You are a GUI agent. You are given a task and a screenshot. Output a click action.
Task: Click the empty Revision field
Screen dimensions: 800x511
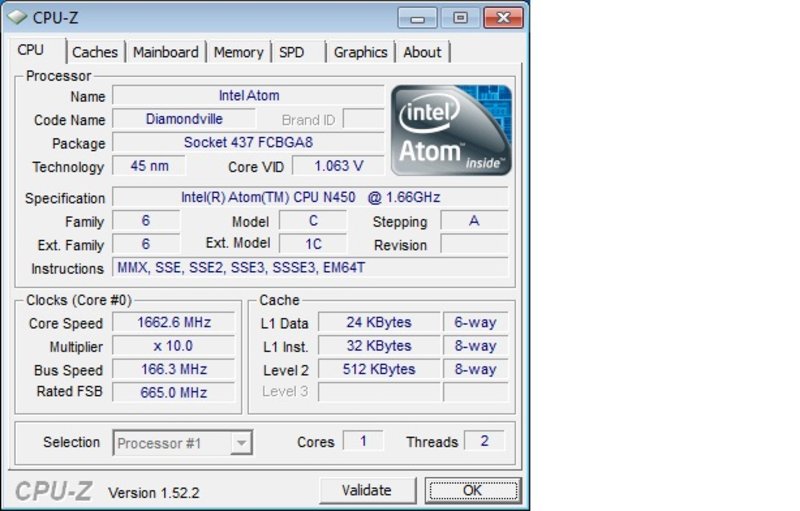point(474,244)
